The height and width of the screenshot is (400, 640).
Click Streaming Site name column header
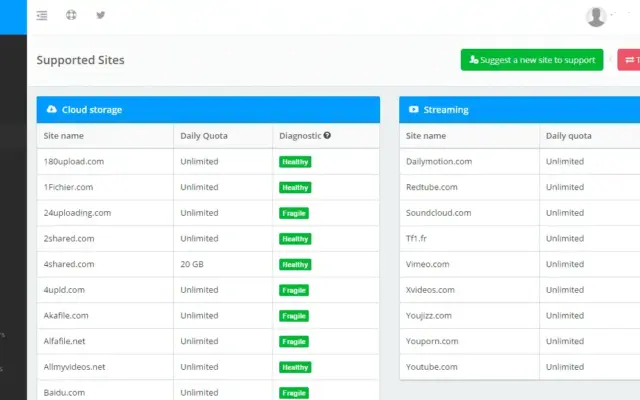(x=426, y=136)
